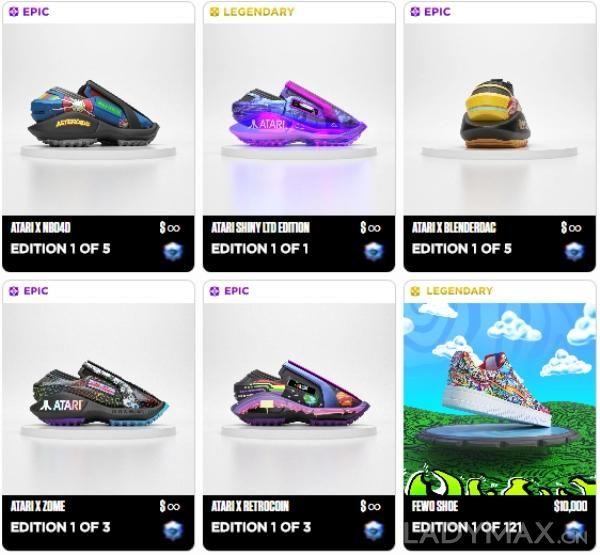Click the gem icon on Atari Shiny Ltd Edition card
This screenshot has height=555, width=600.
point(373,252)
